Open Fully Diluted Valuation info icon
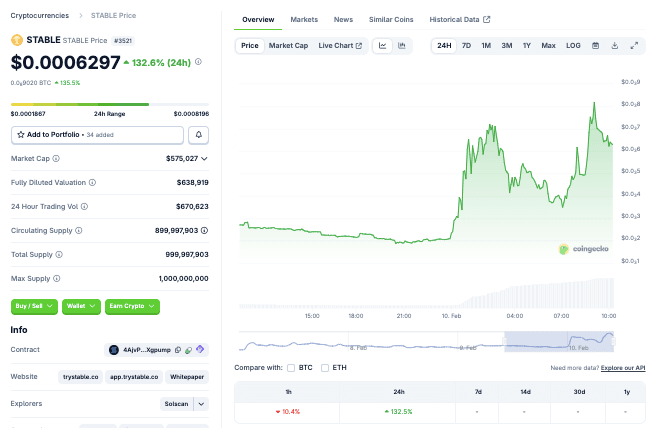 92,182
